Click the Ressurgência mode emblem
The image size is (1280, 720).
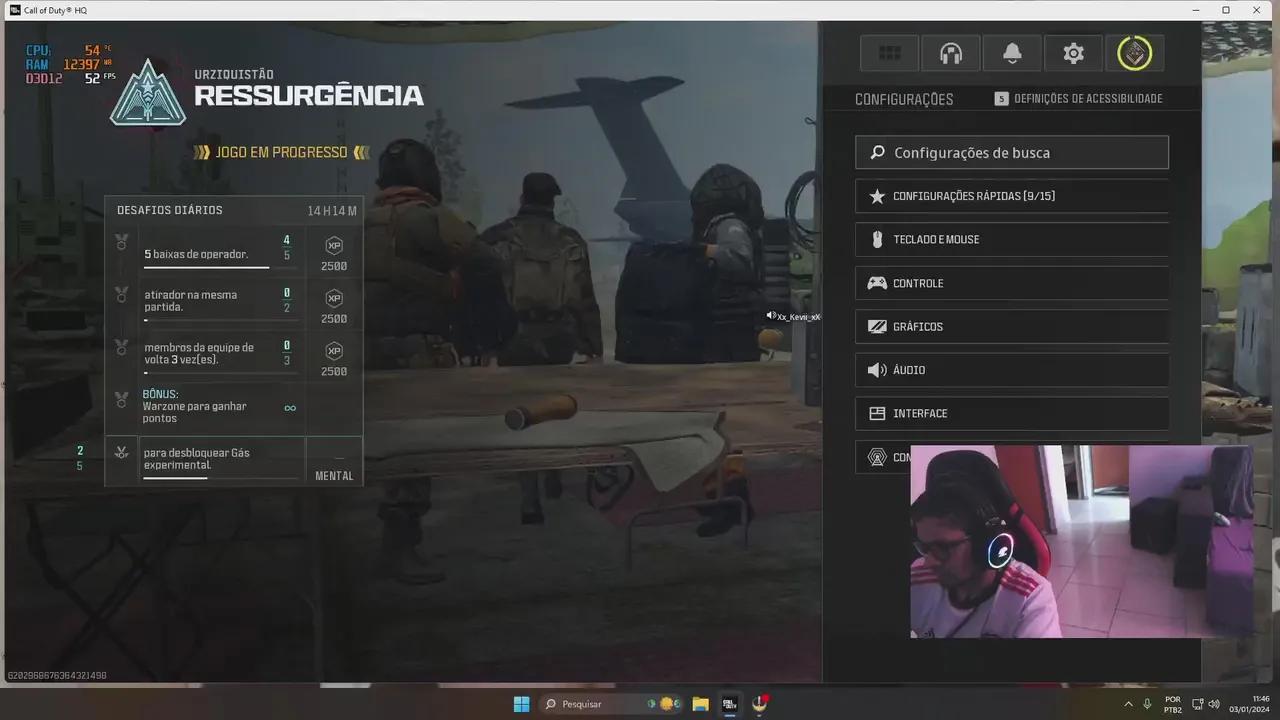148,92
